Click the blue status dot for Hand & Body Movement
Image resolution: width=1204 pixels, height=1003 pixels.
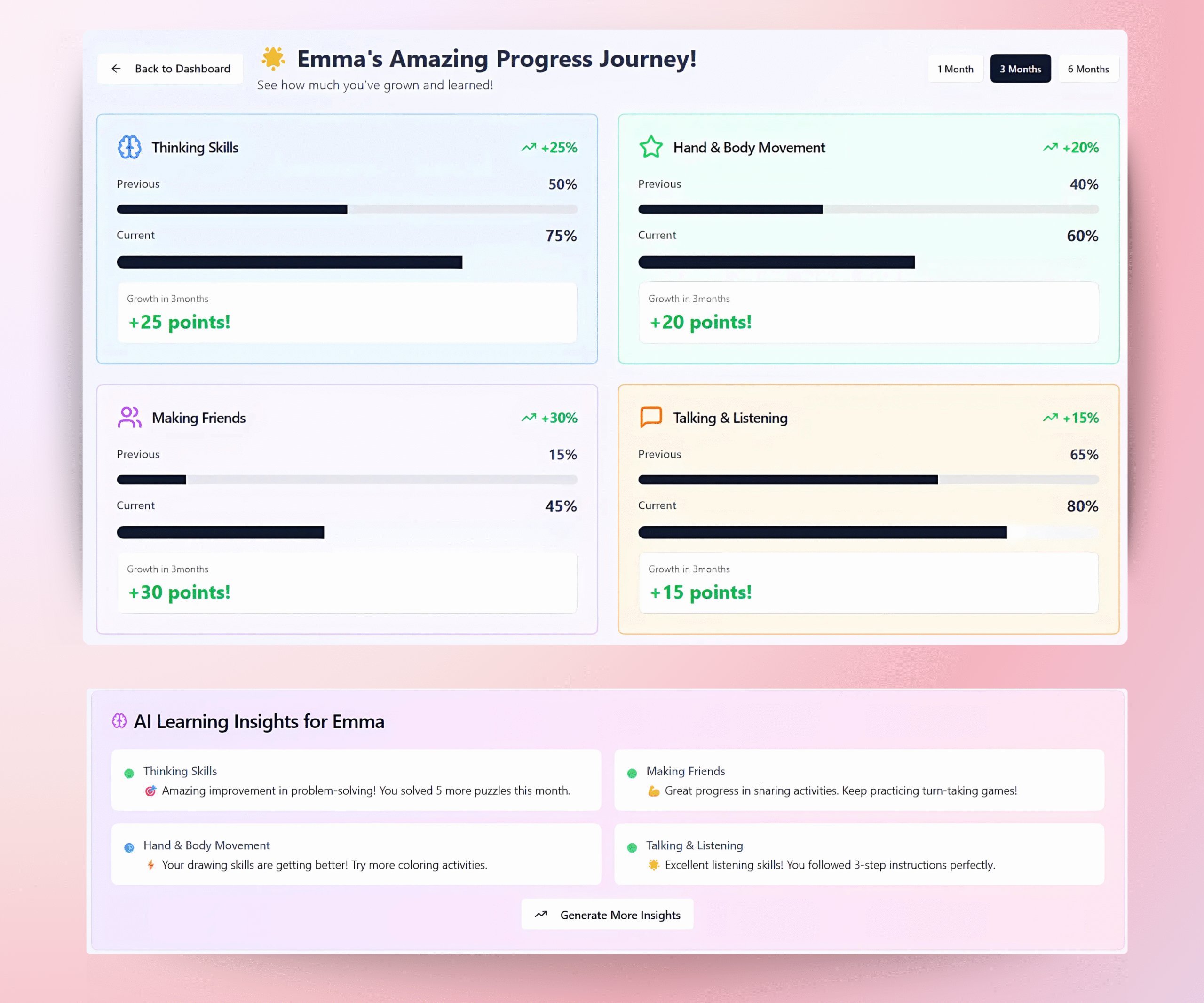[x=129, y=848]
